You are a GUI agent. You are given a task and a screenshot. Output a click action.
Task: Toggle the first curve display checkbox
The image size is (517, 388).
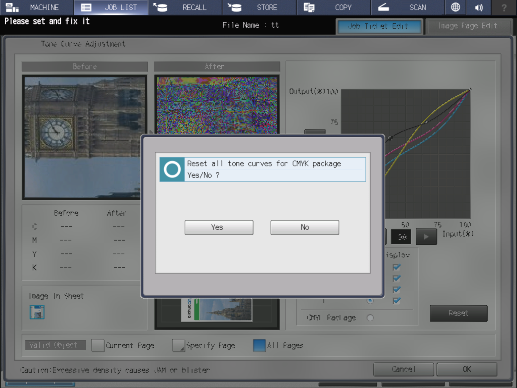coord(396,267)
